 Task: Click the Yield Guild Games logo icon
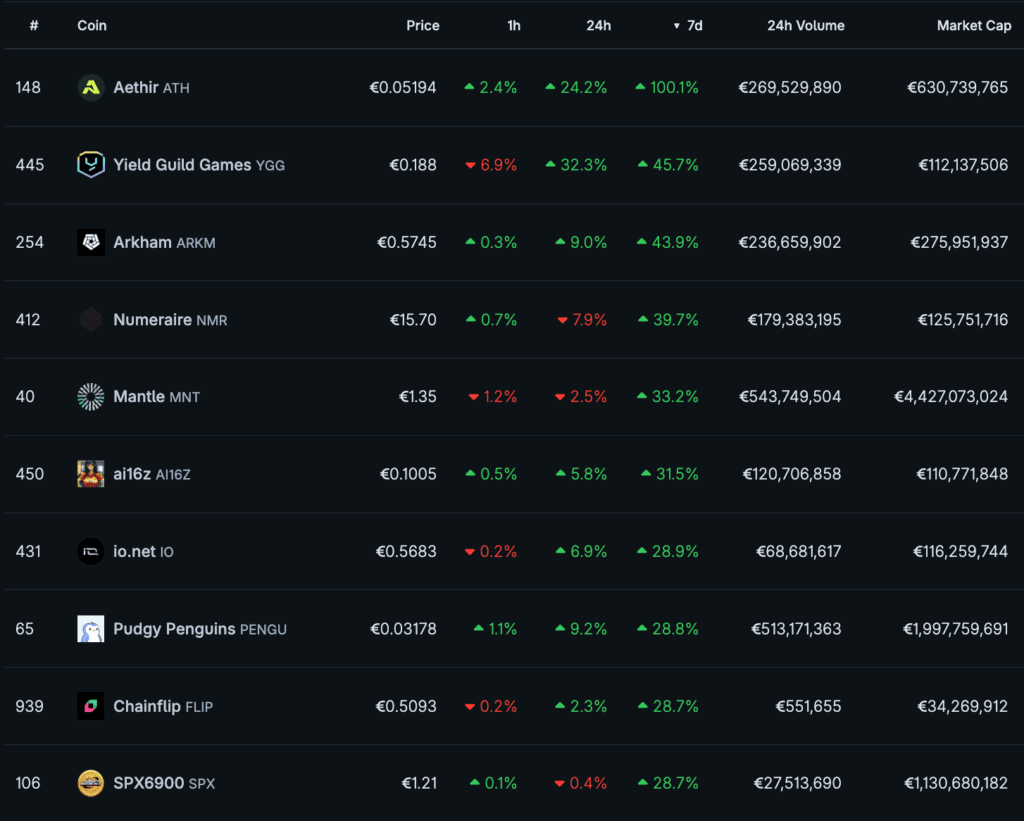point(91,165)
